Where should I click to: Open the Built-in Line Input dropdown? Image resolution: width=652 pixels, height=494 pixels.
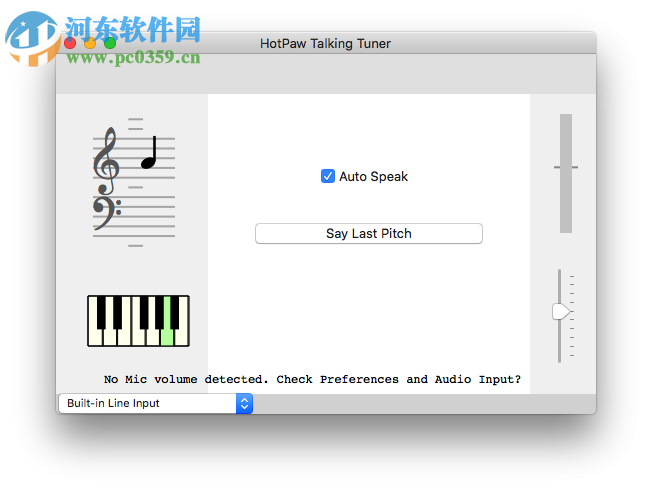coord(156,403)
